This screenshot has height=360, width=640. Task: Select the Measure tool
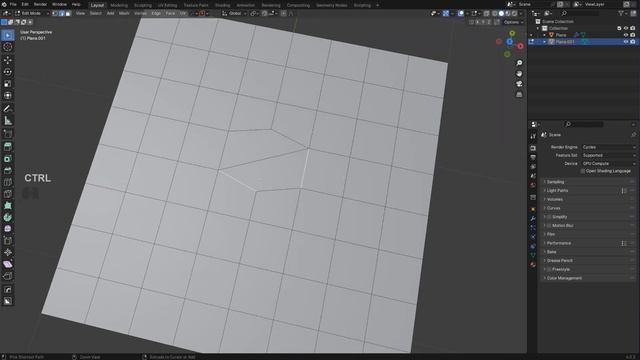click(8, 121)
